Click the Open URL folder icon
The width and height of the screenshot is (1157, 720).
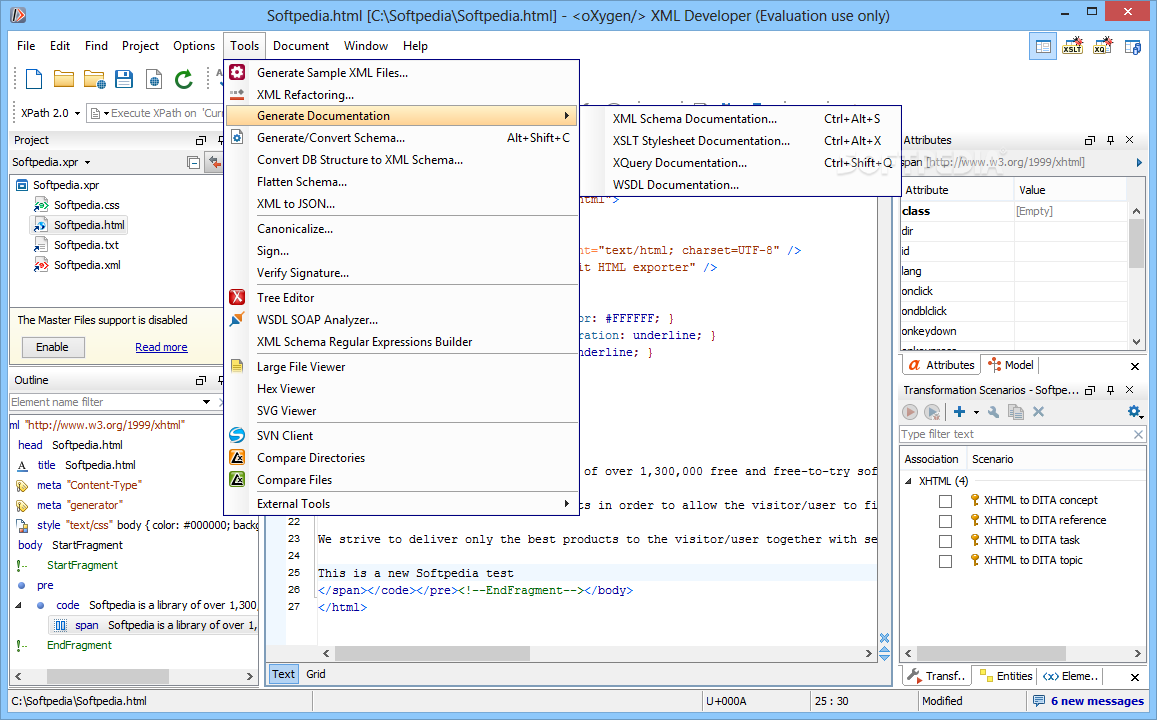94,79
